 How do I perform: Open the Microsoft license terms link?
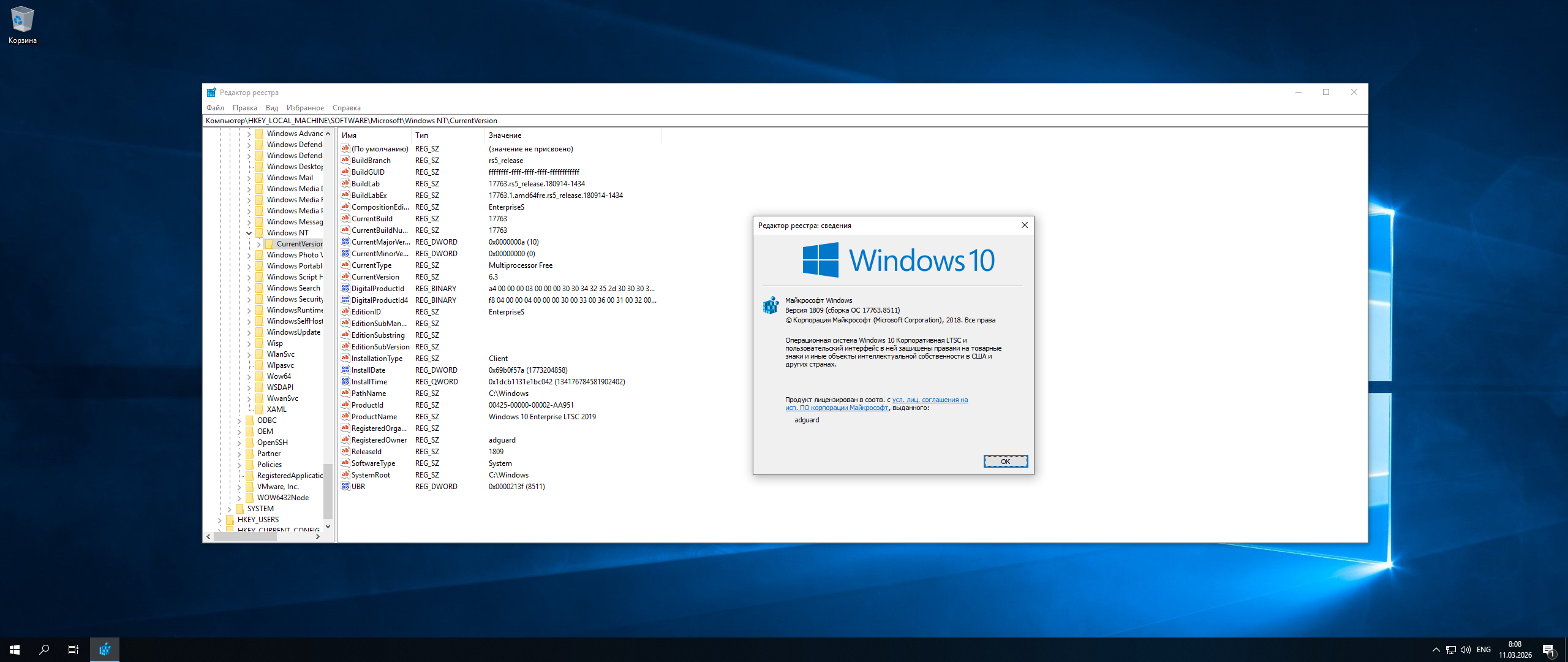(929, 400)
